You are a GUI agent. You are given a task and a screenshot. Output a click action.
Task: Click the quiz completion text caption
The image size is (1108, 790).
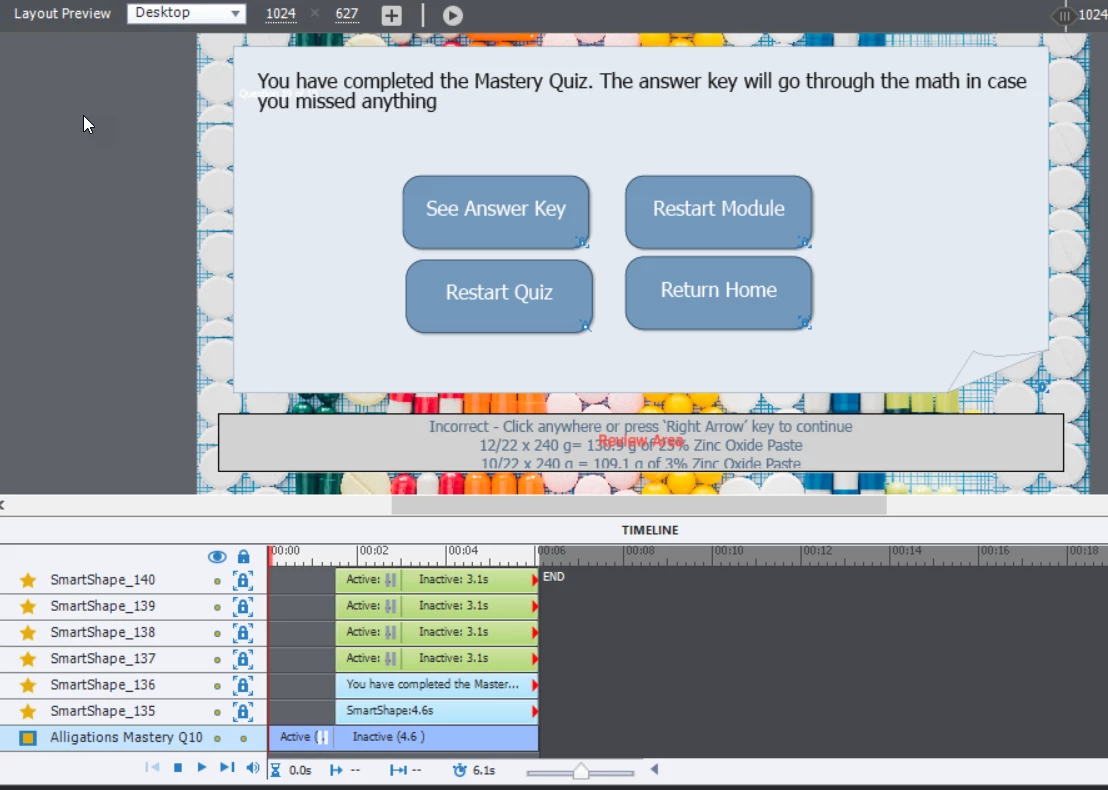coord(642,91)
